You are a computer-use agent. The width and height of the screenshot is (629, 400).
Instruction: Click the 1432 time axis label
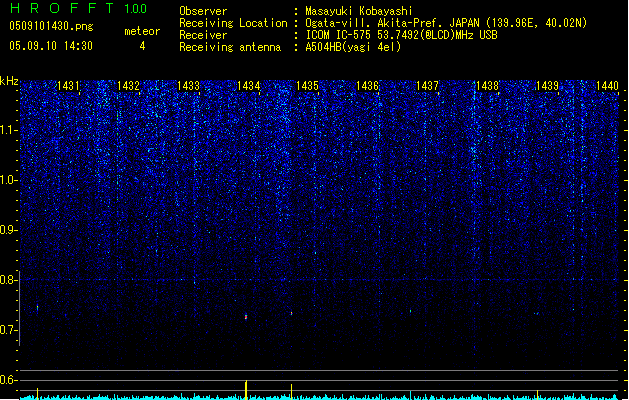click(x=128, y=86)
